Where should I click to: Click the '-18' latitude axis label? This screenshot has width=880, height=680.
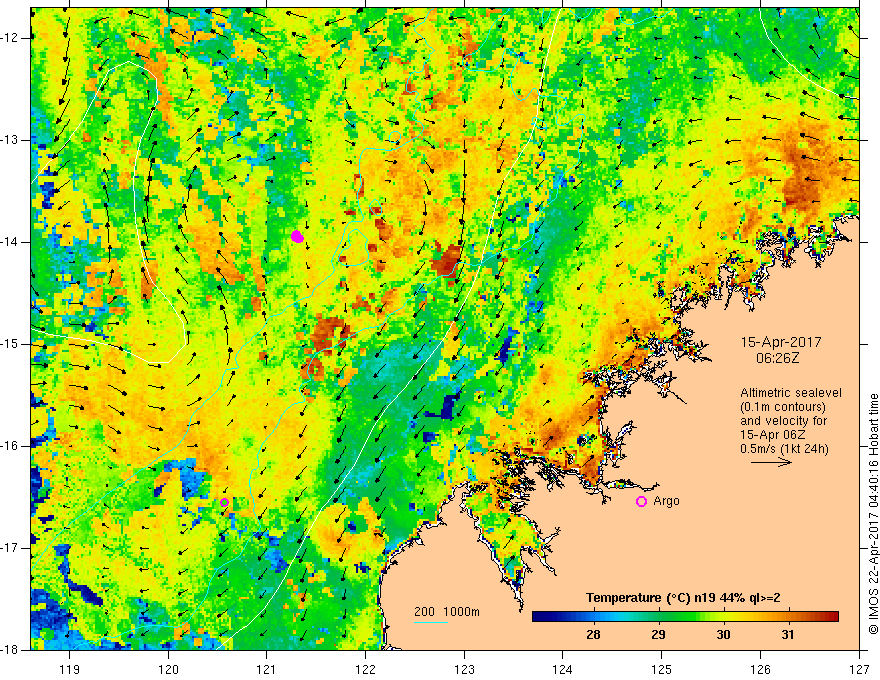11,650
